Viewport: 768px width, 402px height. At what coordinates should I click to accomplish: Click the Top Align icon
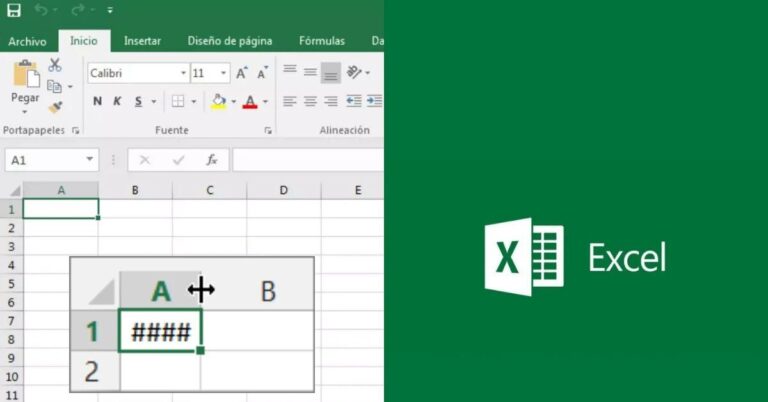(x=290, y=70)
